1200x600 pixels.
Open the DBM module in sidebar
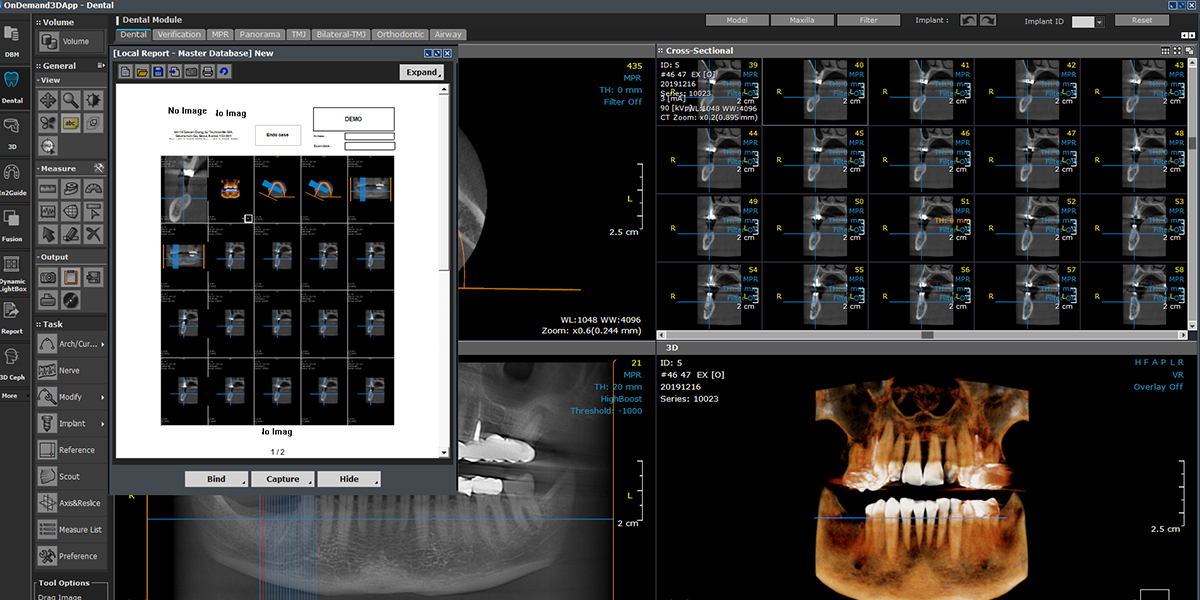click(x=12, y=40)
